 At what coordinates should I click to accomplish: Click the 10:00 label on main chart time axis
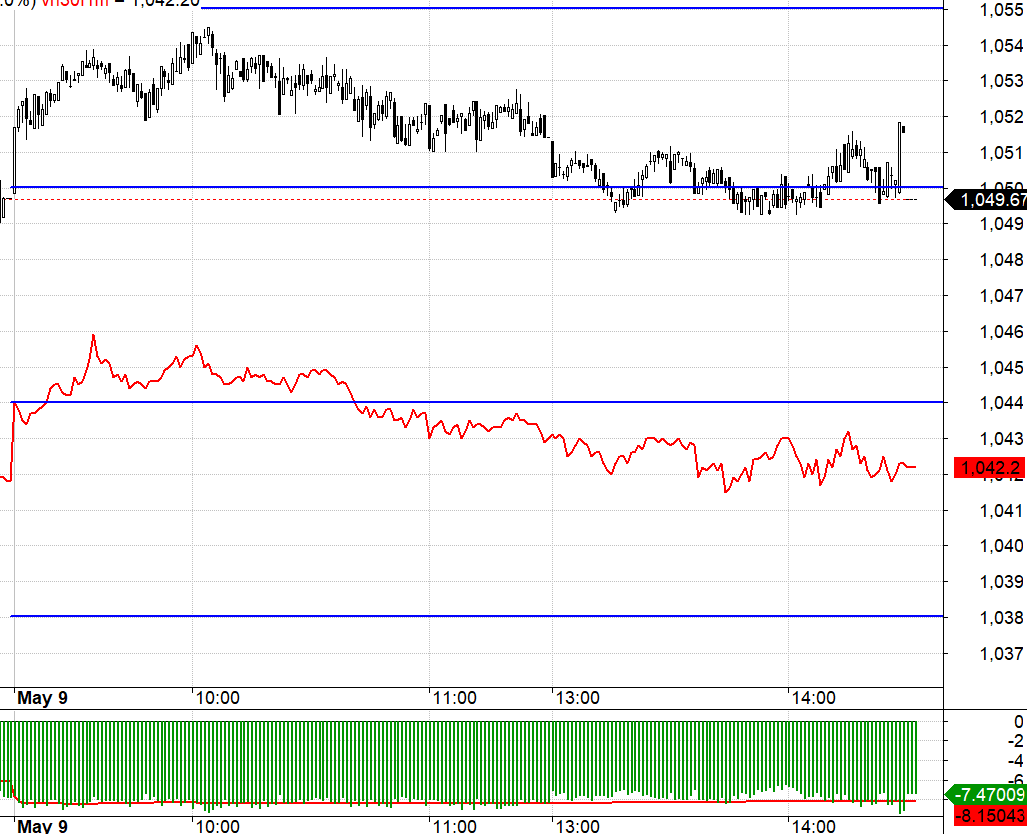(217, 698)
